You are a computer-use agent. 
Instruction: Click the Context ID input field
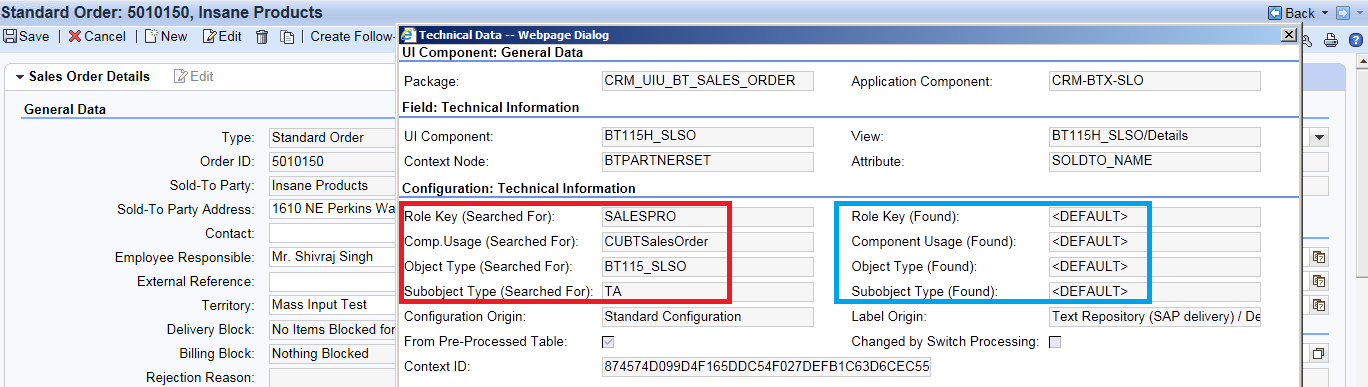click(x=766, y=367)
